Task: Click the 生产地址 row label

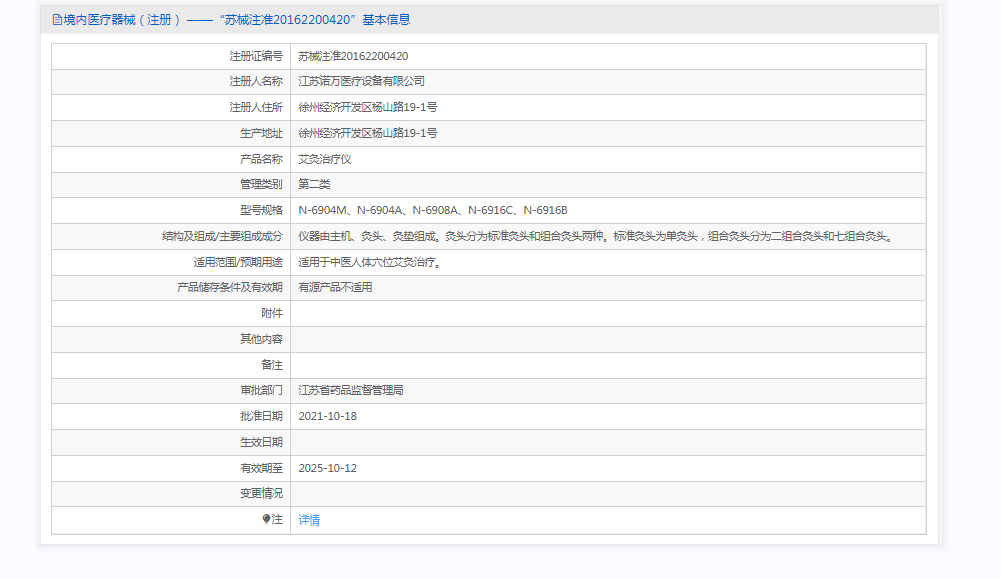Action: click(261, 133)
